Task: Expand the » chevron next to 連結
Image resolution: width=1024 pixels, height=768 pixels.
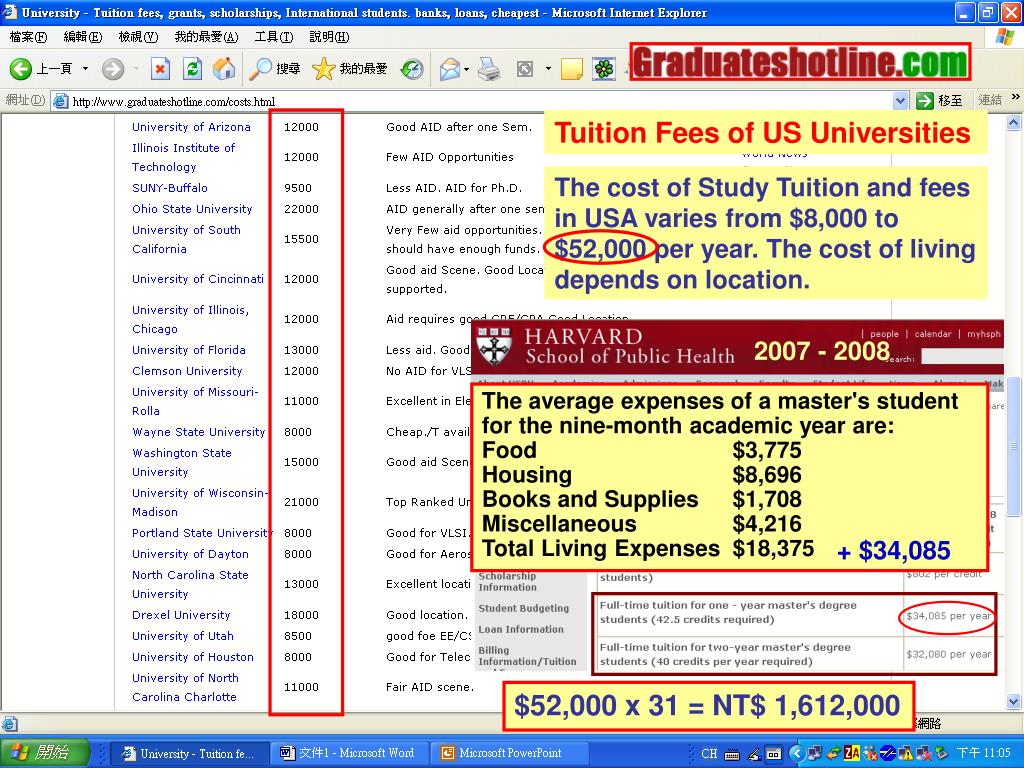Action: [1015, 97]
